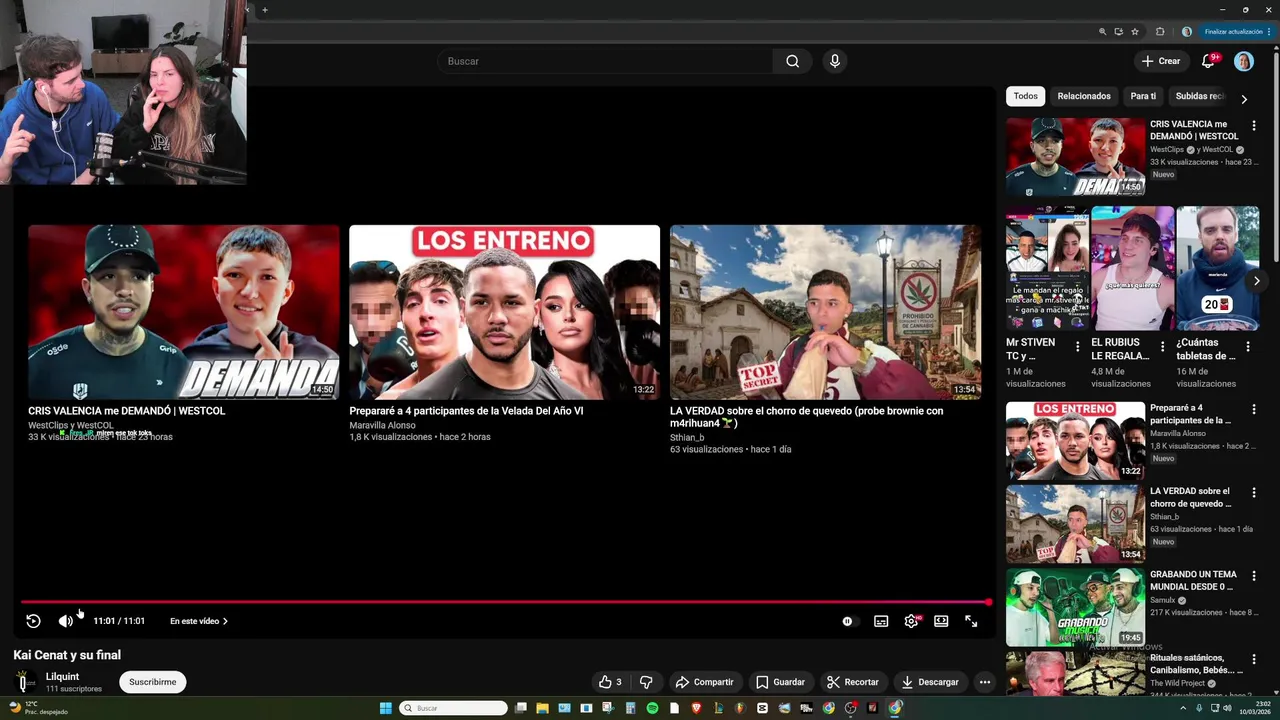Open options for EL RUBIUS short
The image size is (1280, 720).
click(x=1162, y=346)
